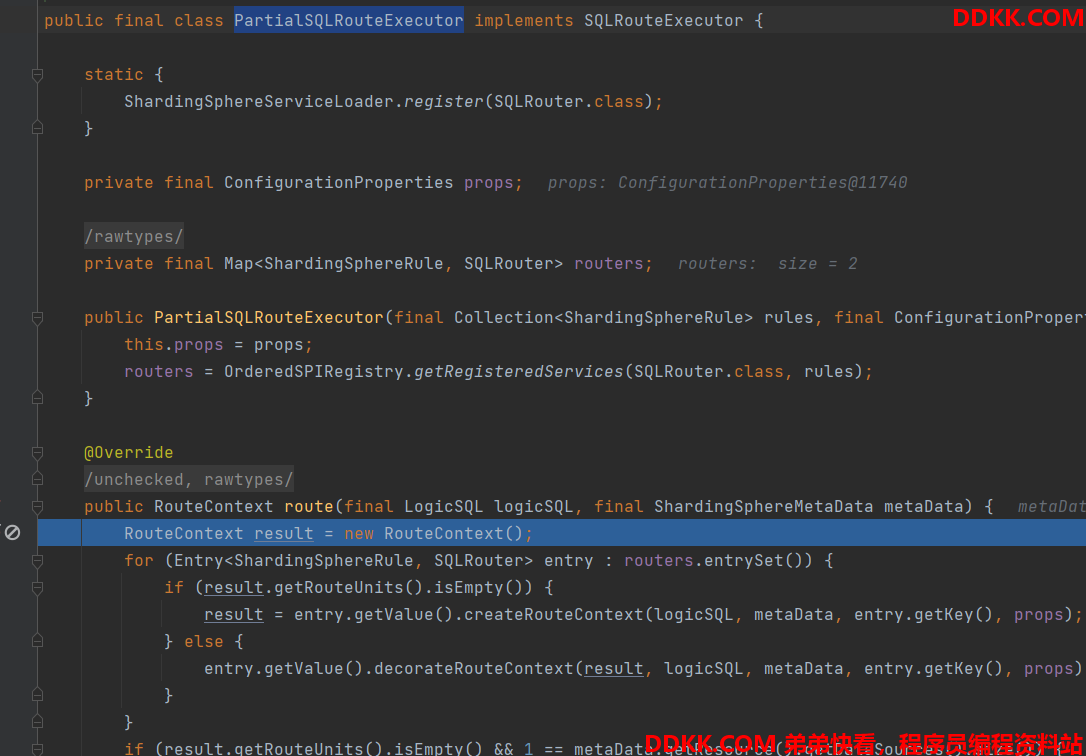The width and height of the screenshot is (1086, 756).
Task: Toggle the disabled breakpoint icon in the gutter
Action: click(12, 533)
